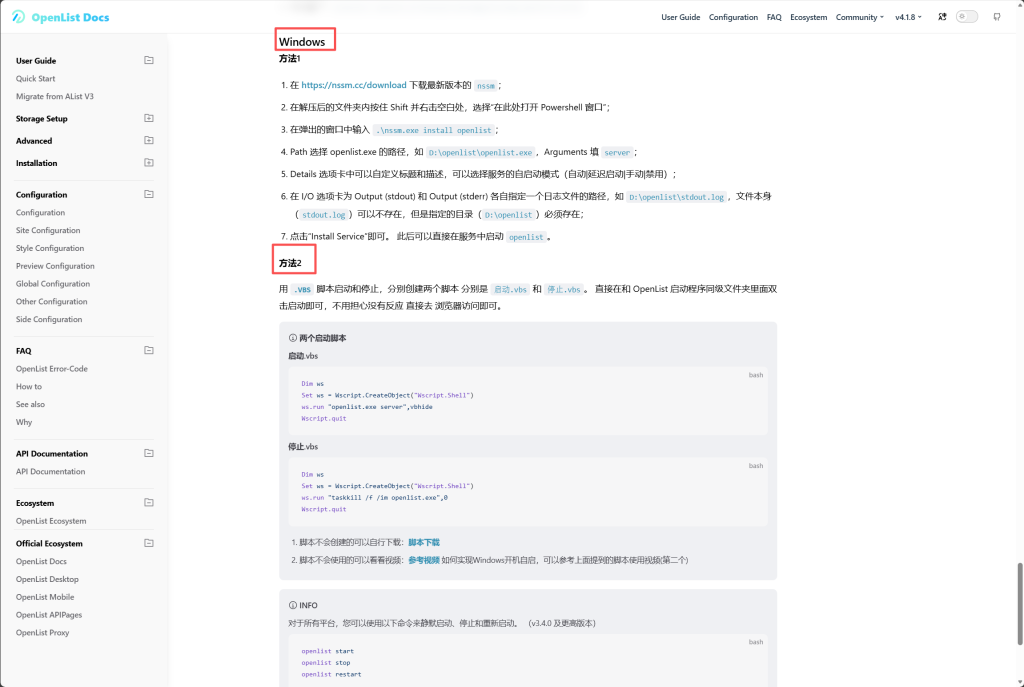Open the 参考视频 reference video link

pyautogui.click(x=423, y=560)
